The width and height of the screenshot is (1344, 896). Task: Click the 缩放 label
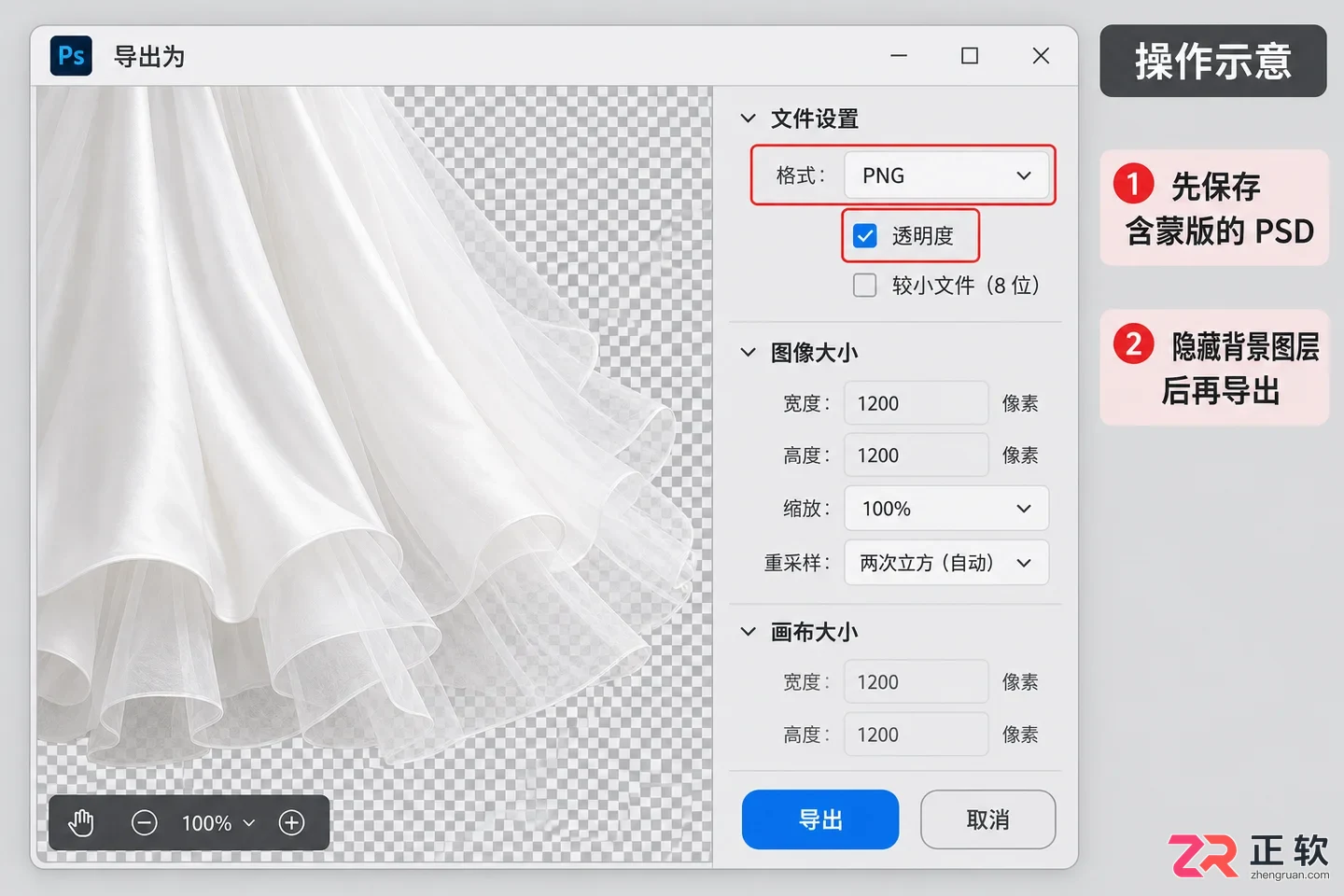click(806, 509)
